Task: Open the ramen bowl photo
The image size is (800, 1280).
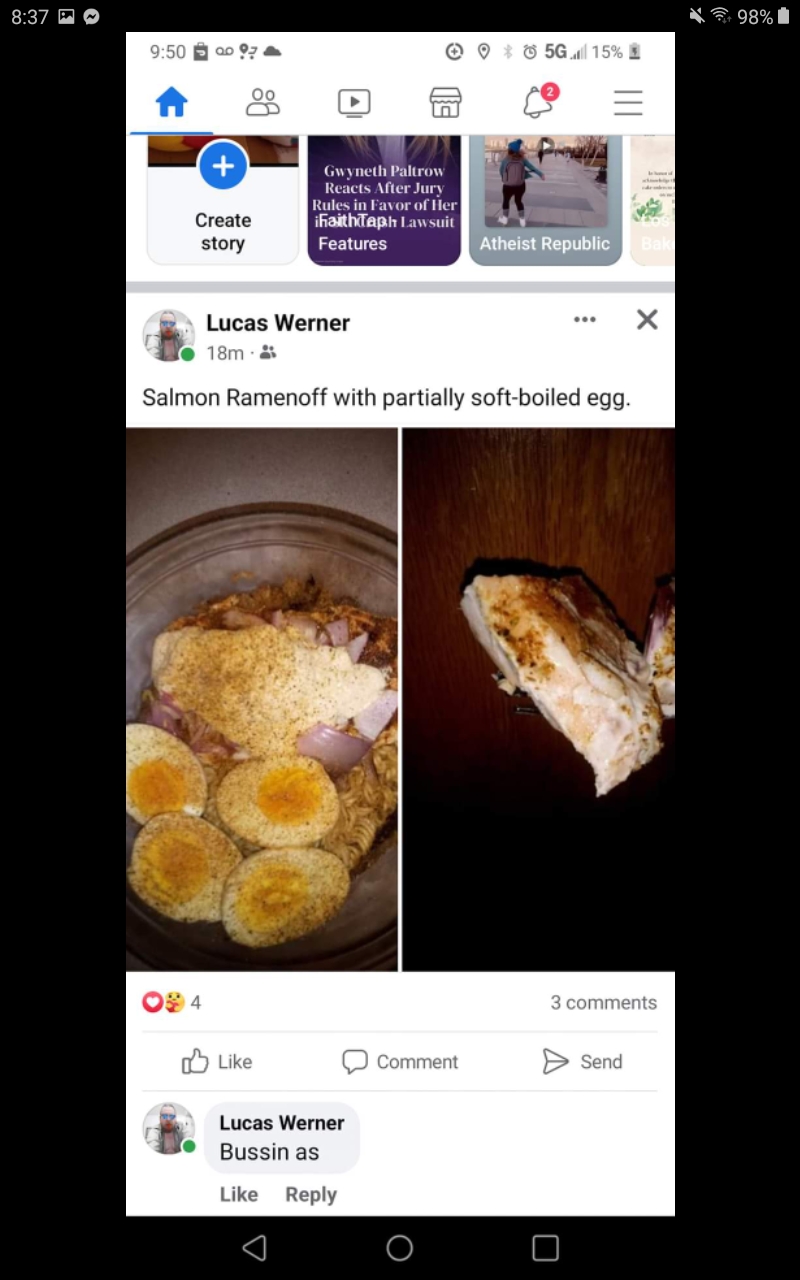Action: [x=262, y=699]
